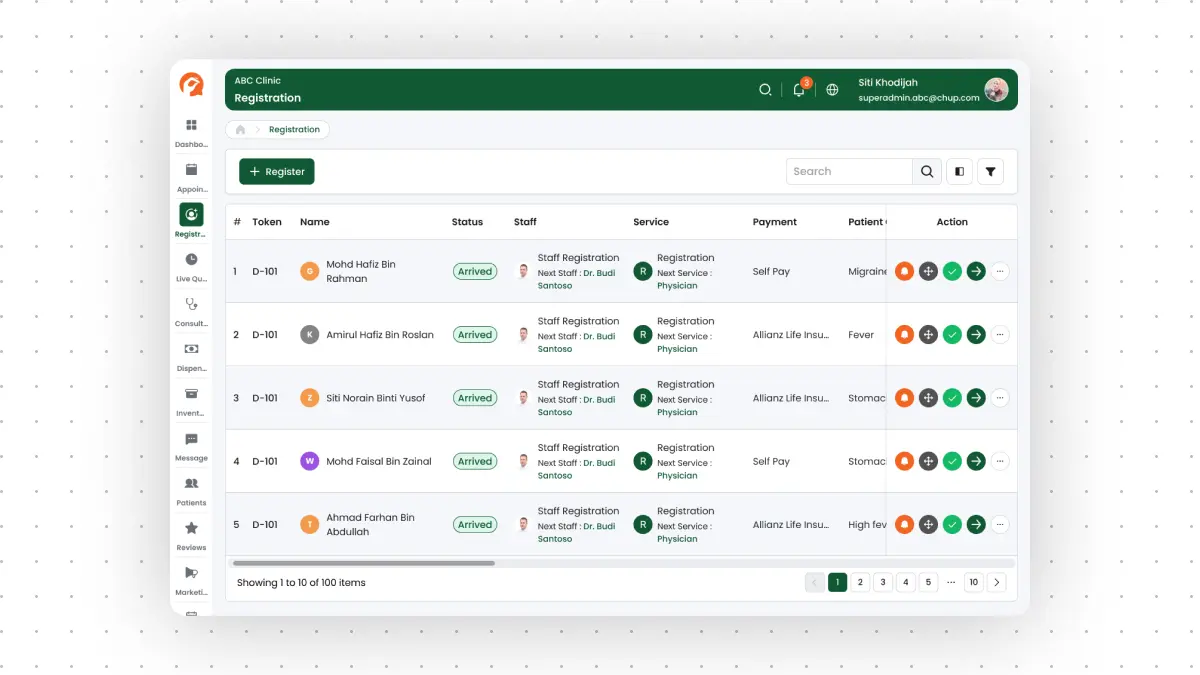Click the Registration breadcrumb link
1200x675 pixels.
tap(294, 129)
